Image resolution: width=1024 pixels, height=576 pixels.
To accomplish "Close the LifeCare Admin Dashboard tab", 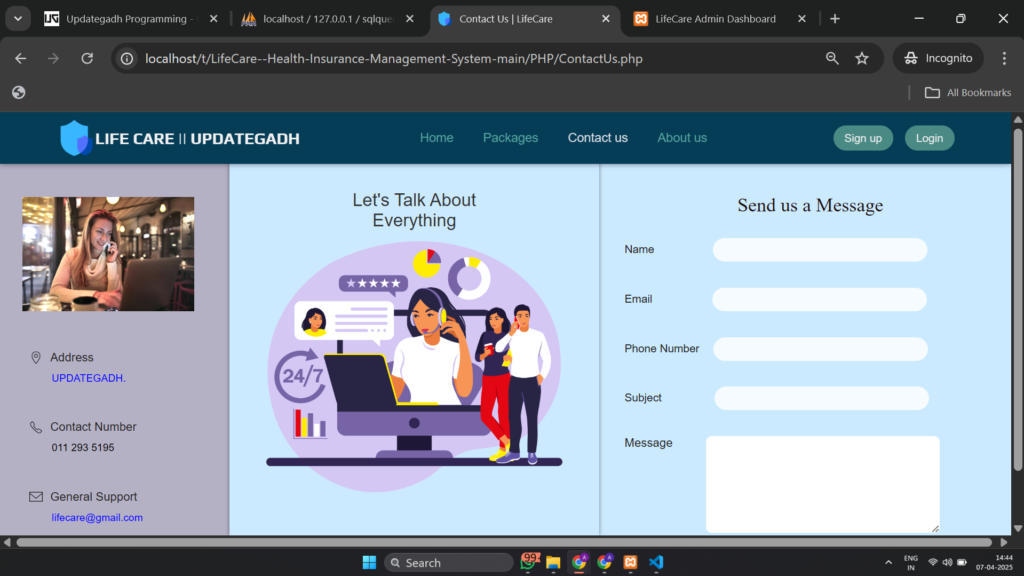I will (x=802, y=19).
